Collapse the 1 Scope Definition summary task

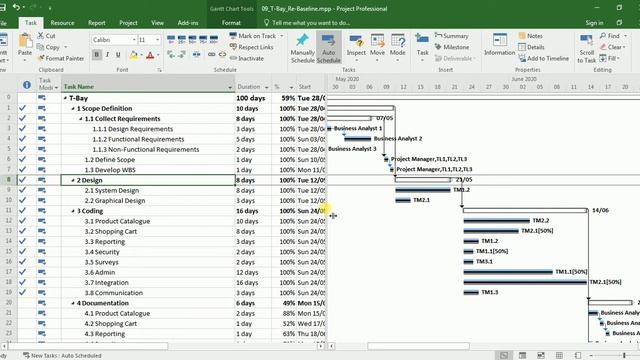click(x=73, y=109)
